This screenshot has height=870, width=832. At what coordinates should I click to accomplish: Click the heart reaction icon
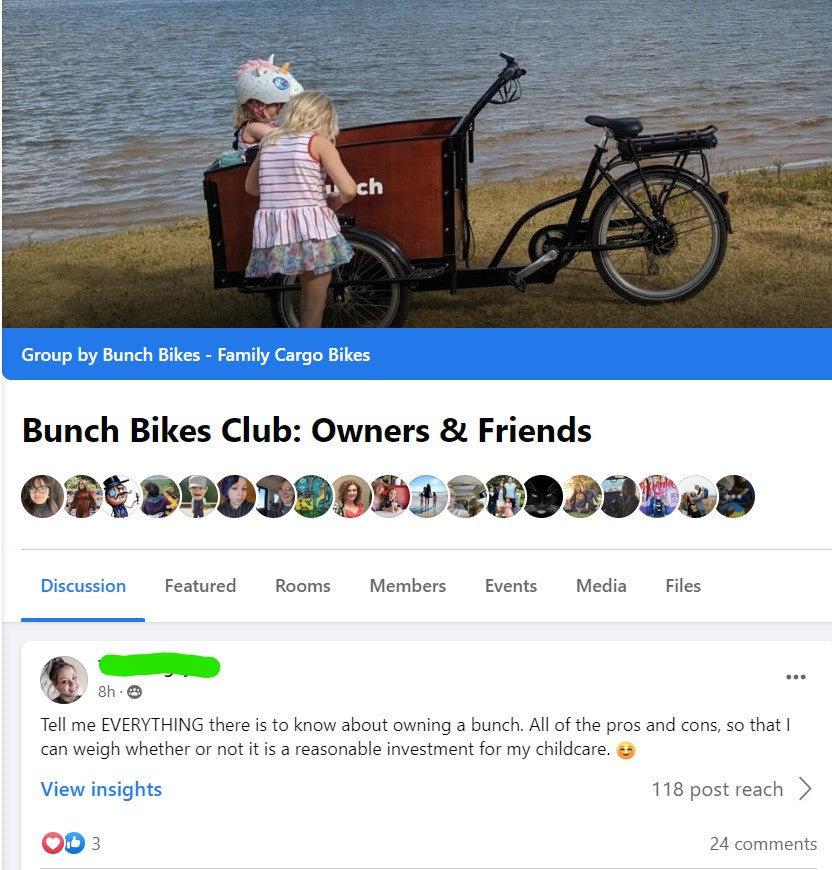[53, 843]
